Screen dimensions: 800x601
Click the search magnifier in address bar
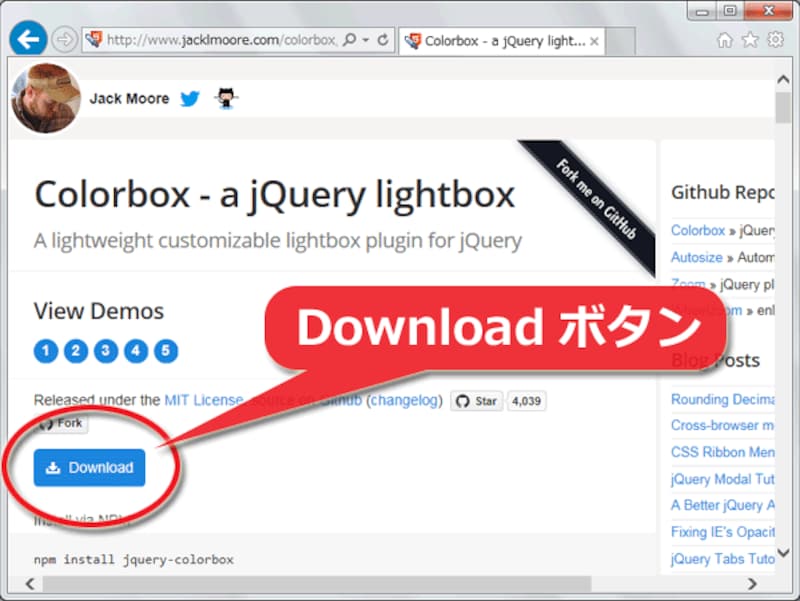pos(349,39)
